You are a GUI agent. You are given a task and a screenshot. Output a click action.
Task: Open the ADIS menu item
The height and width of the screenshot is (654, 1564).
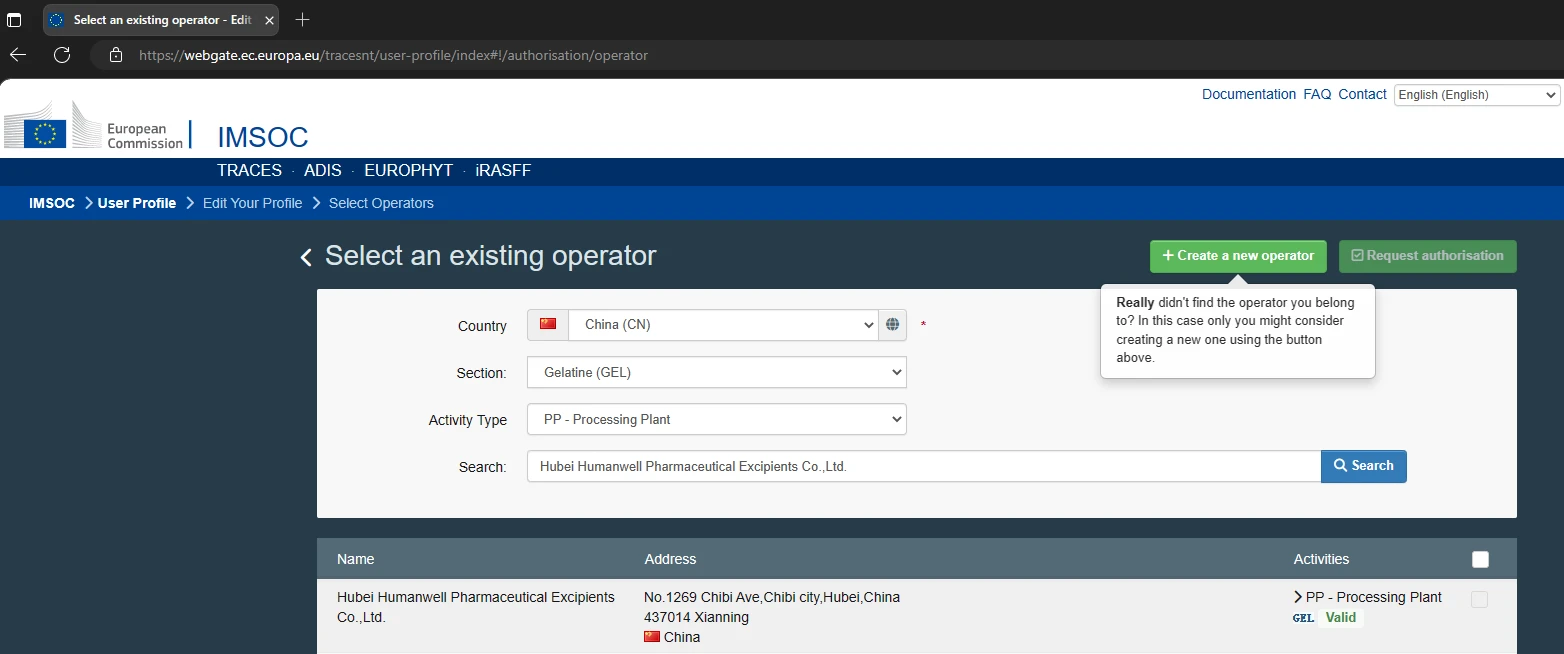click(x=323, y=171)
